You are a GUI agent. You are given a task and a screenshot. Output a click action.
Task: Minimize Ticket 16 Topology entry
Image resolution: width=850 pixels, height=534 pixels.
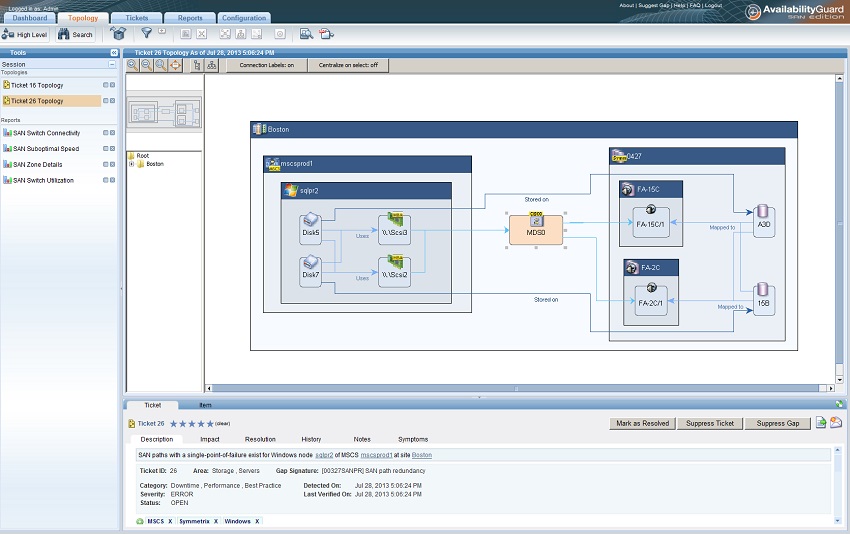(106, 85)
